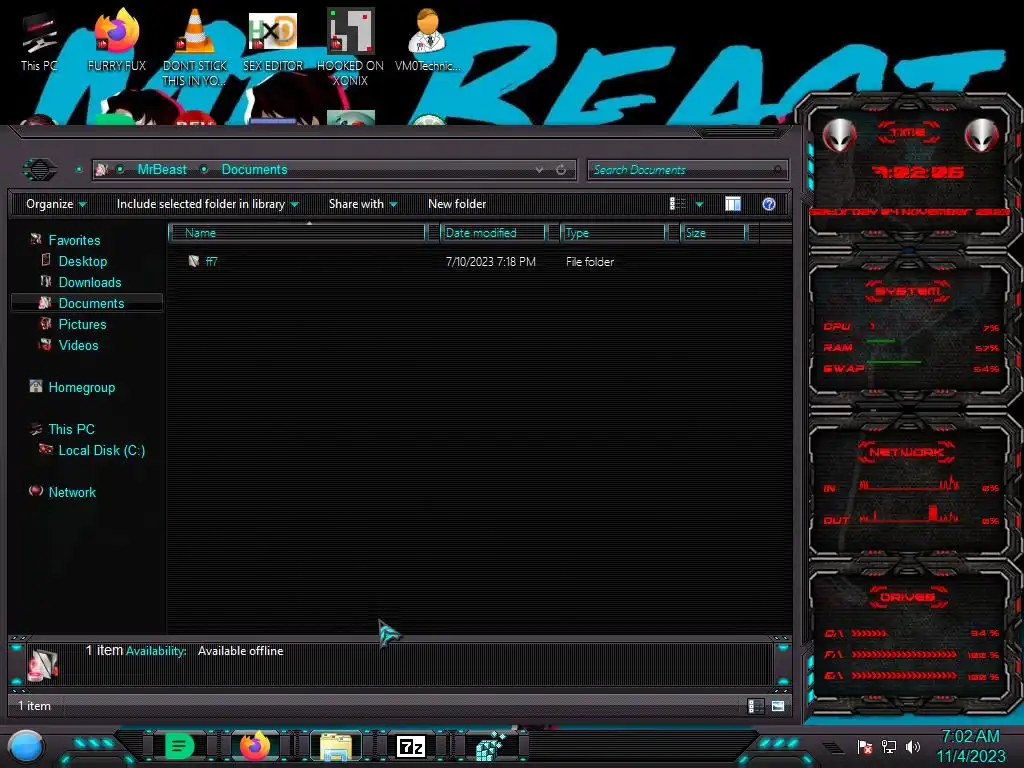The image size is (1024, 768).
Task: Click Documents in the address breadcrumb
Action: 254,170
